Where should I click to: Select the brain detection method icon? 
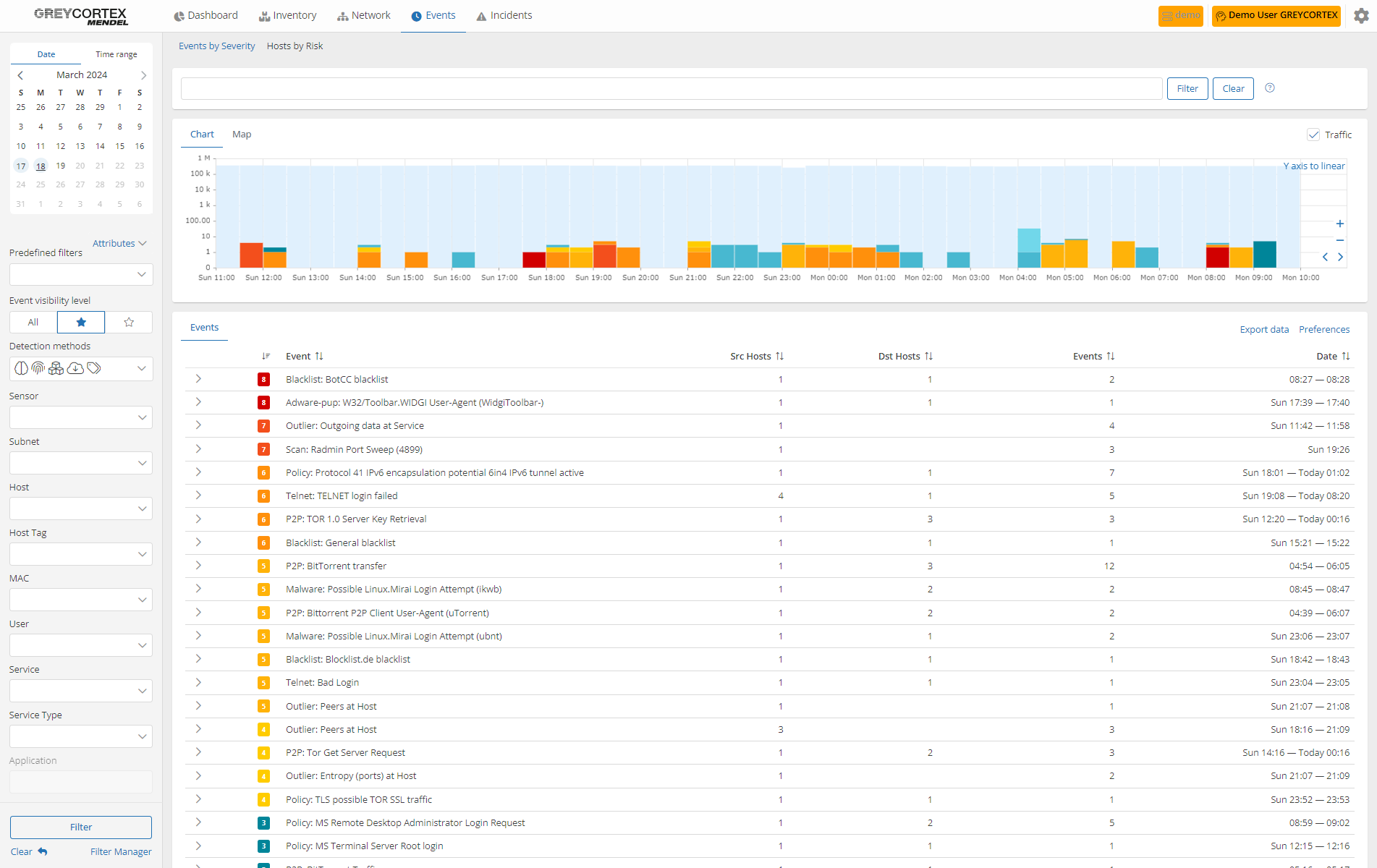pos(21,367)
